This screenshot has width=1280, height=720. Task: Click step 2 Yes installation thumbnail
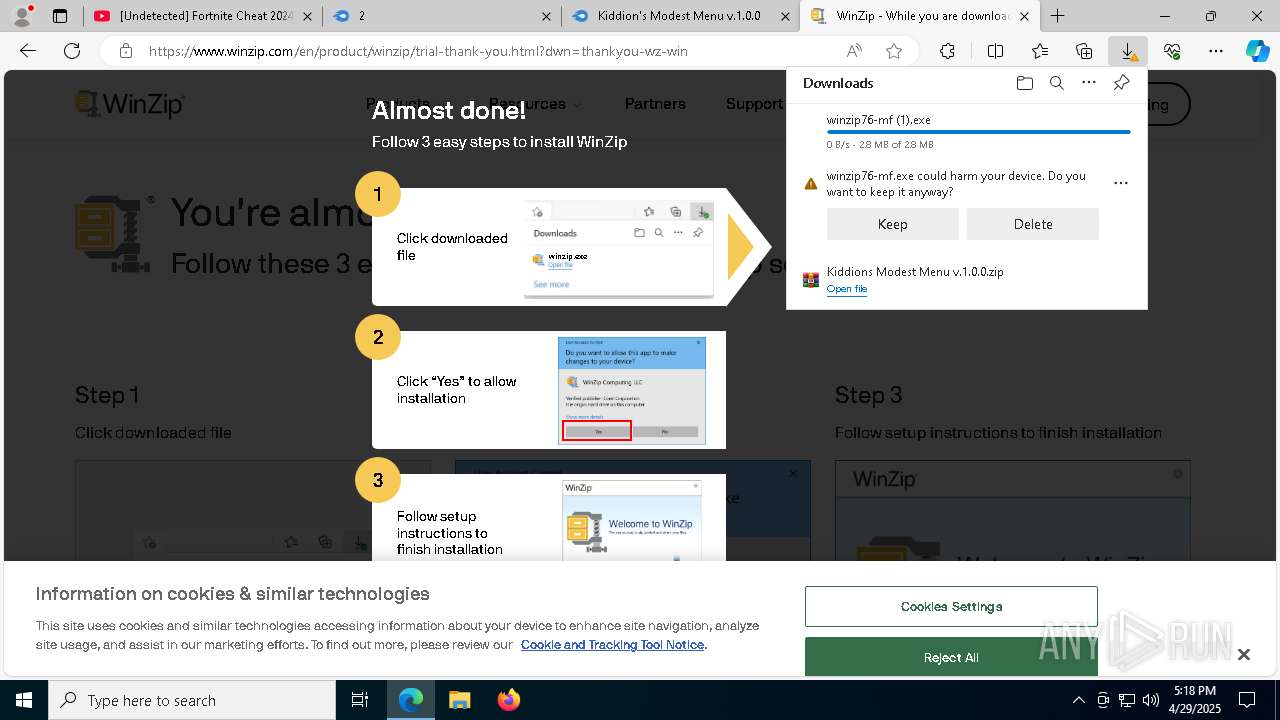coord(632,390)
